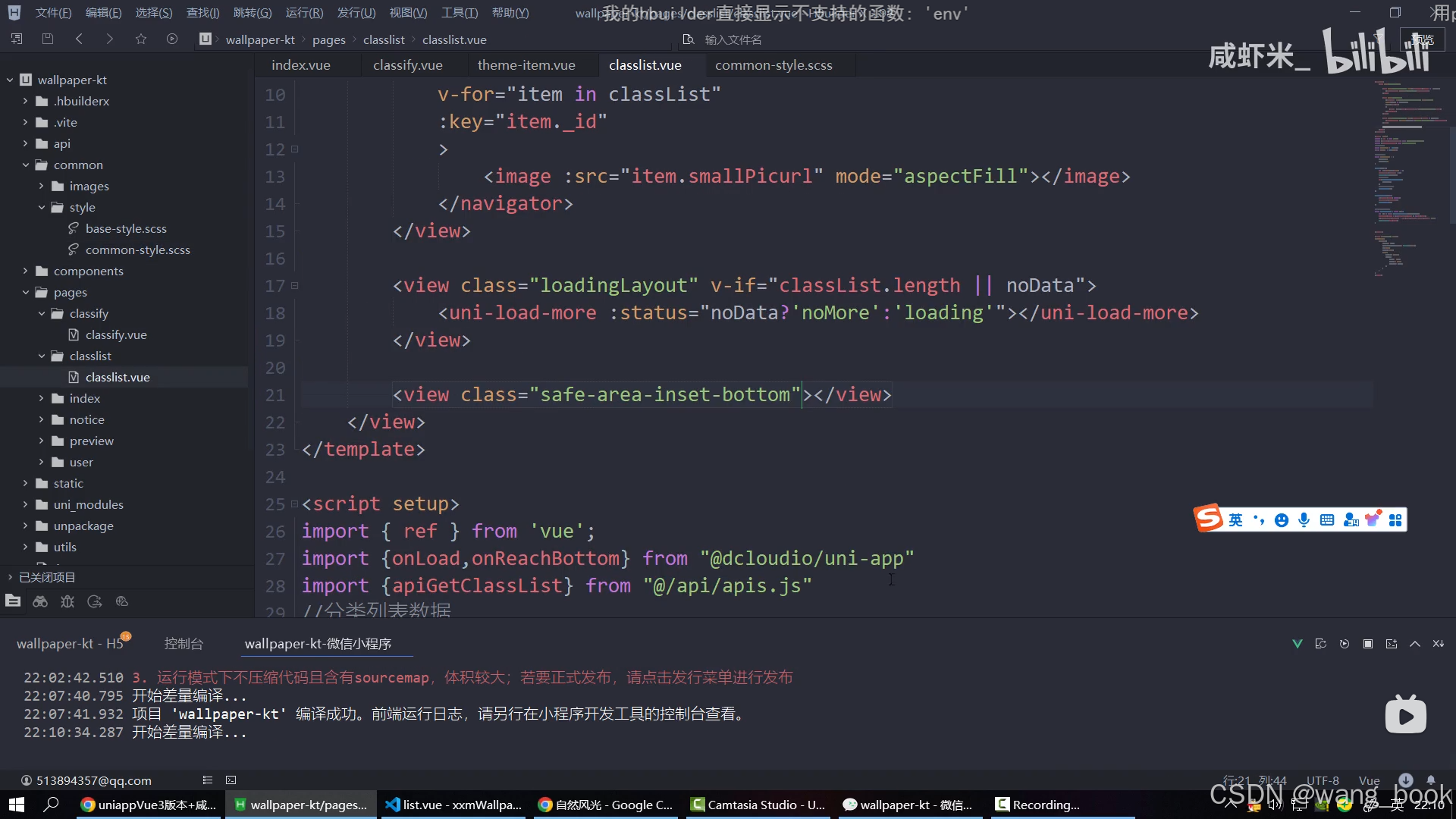Switch to common-style.scss tab
The width and height of the screenshot is (1456, 819).
click(773, 65)
